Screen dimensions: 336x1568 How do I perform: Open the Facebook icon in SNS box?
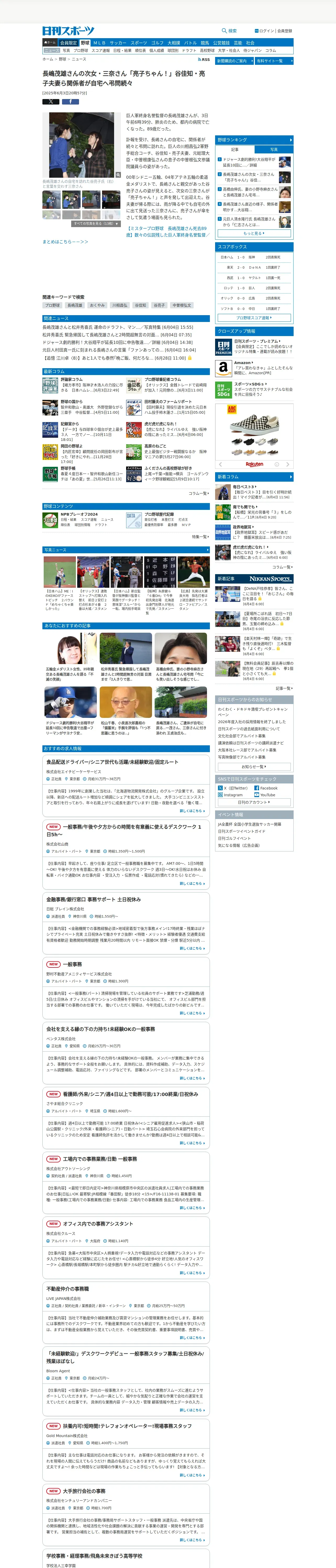tap(256, 788)
